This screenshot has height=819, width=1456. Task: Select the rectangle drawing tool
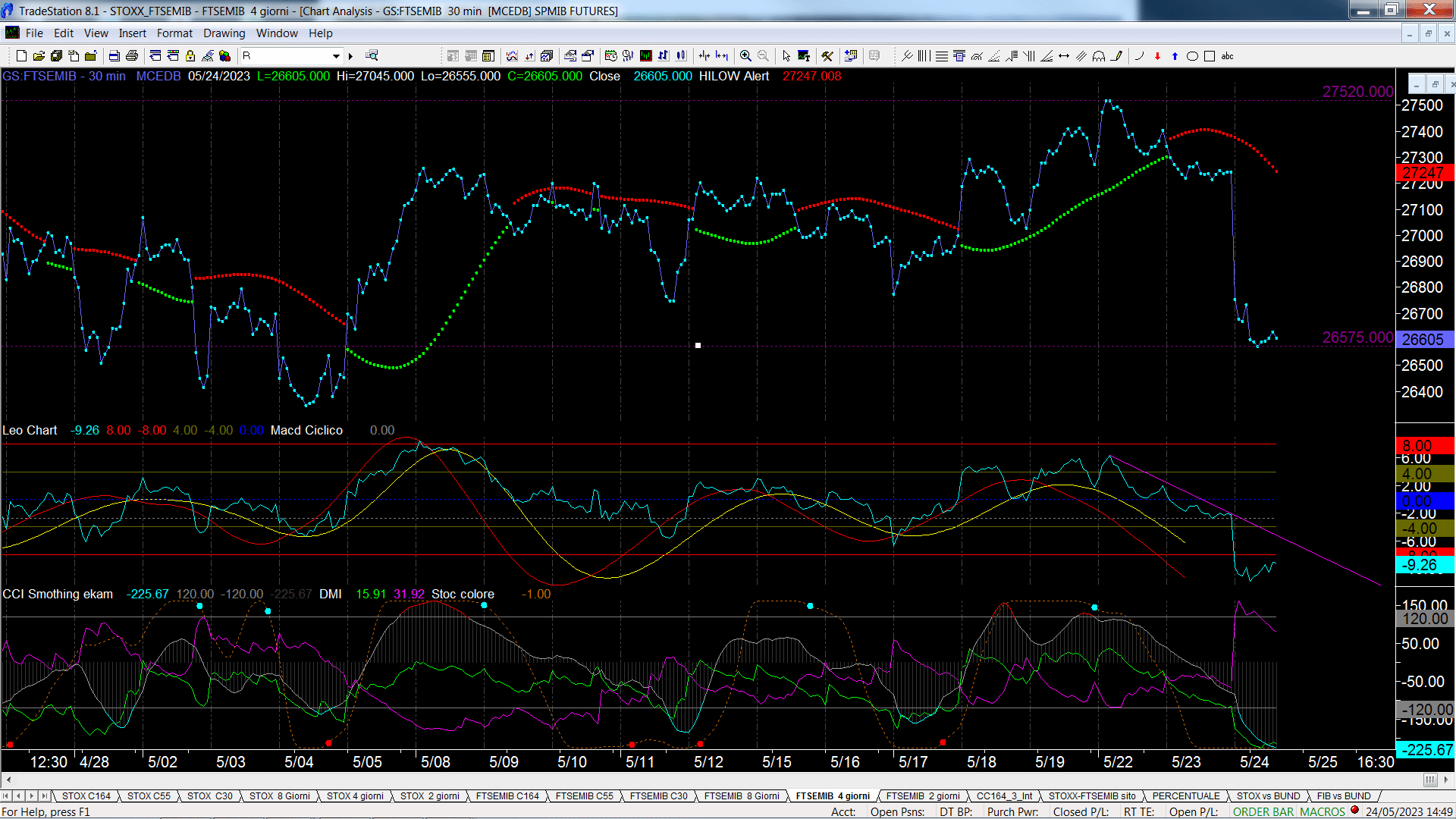click(x=1210, y=56)
